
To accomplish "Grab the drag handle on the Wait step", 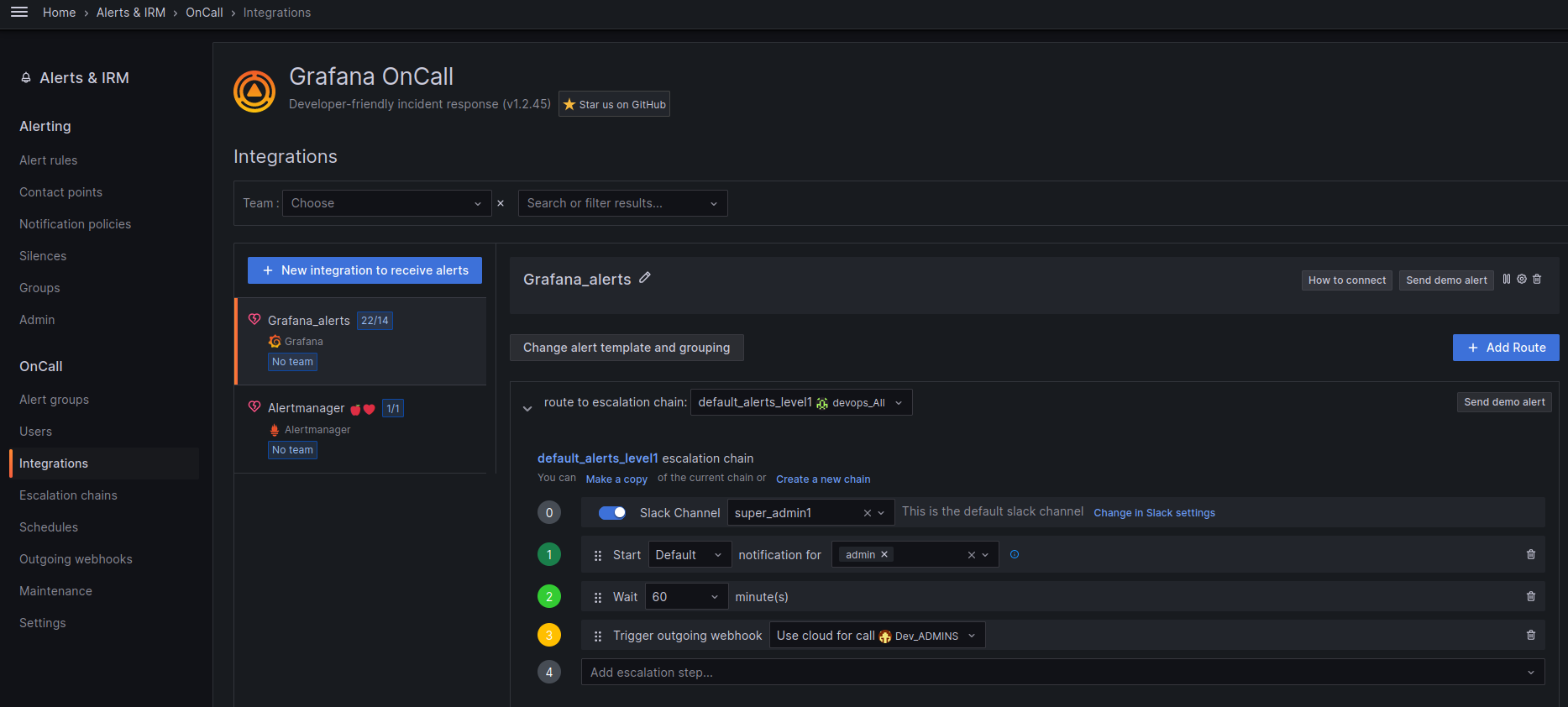I will (598, 598).
